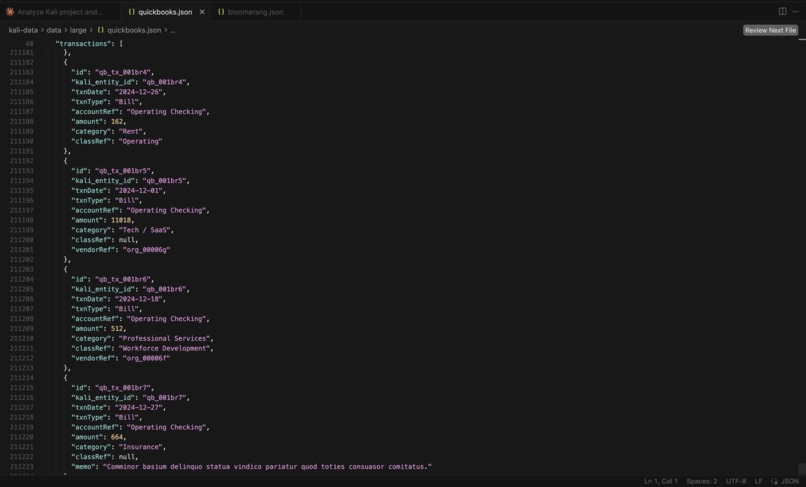Open the more actions ellipsis menu
The height and width of the screenshot is (487, 806).
click(796, 11)
